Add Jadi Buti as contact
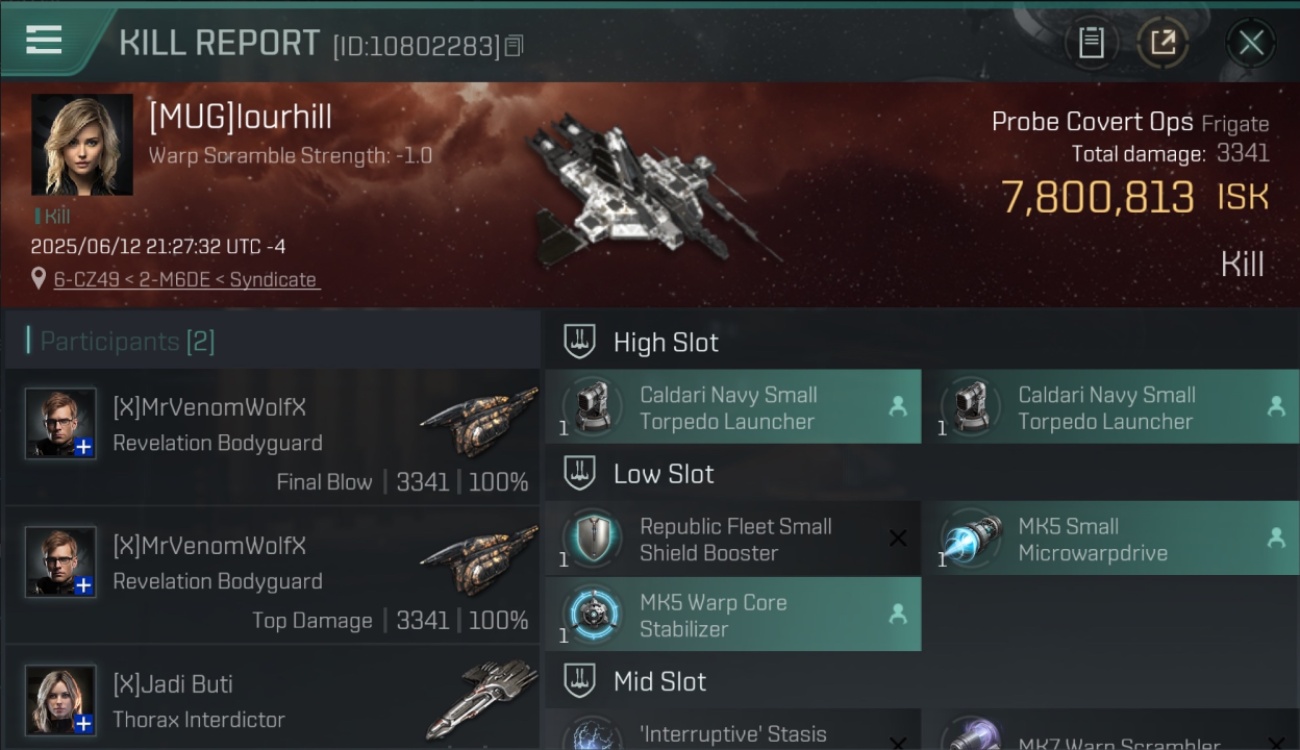The width and height of the screenshot is (1300, 750). [x=84, y=723]
